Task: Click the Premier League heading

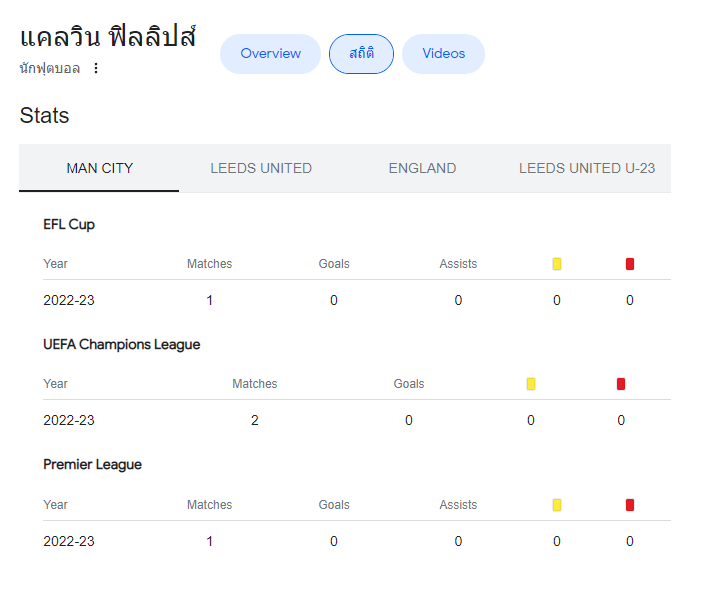Action: (92, 465)
